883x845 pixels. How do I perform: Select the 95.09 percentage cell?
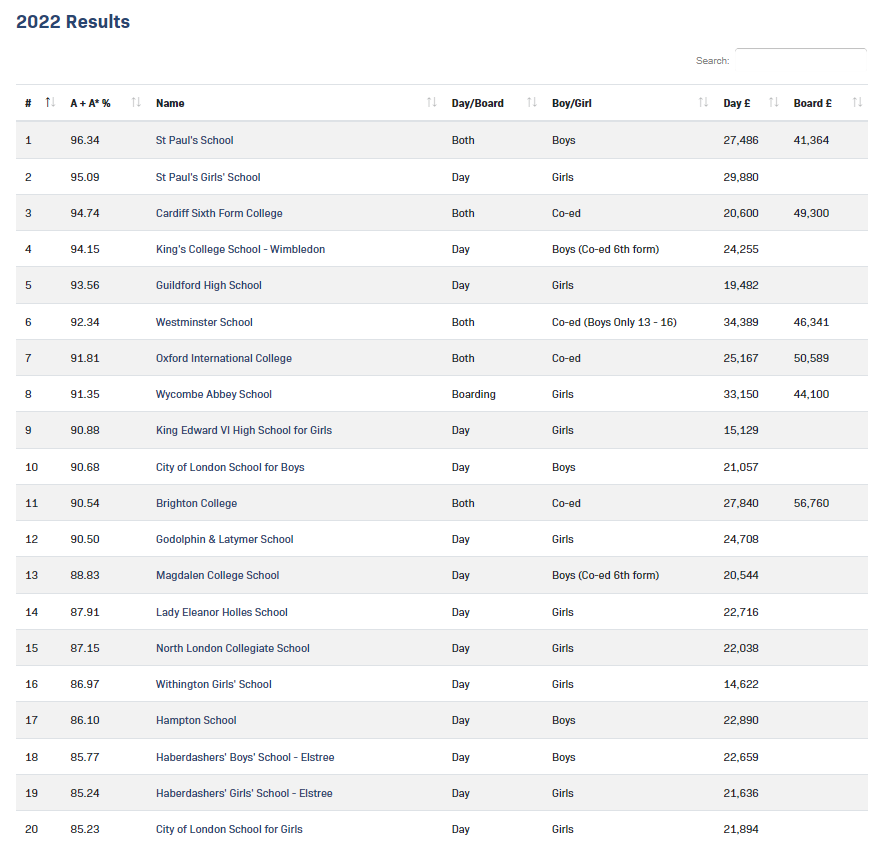click(x=85, y=177)
